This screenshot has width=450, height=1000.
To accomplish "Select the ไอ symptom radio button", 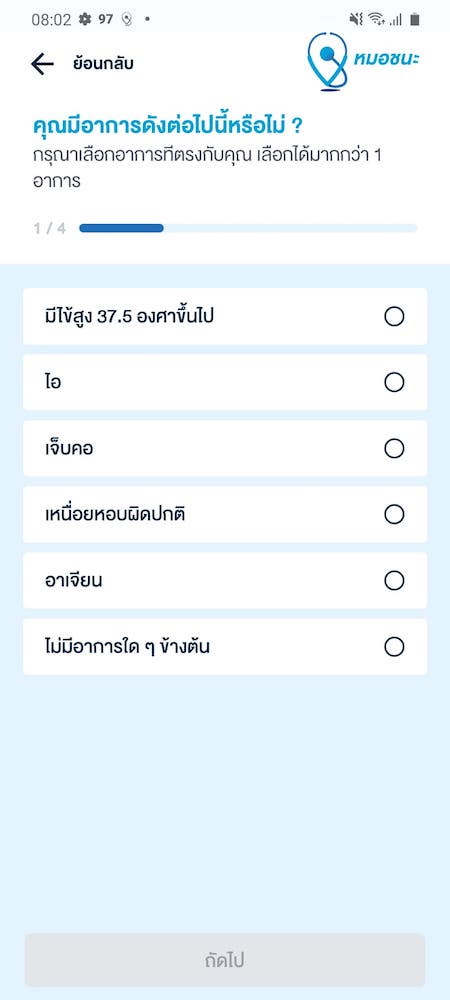I will pyautogui.click(x=395, y=382).
